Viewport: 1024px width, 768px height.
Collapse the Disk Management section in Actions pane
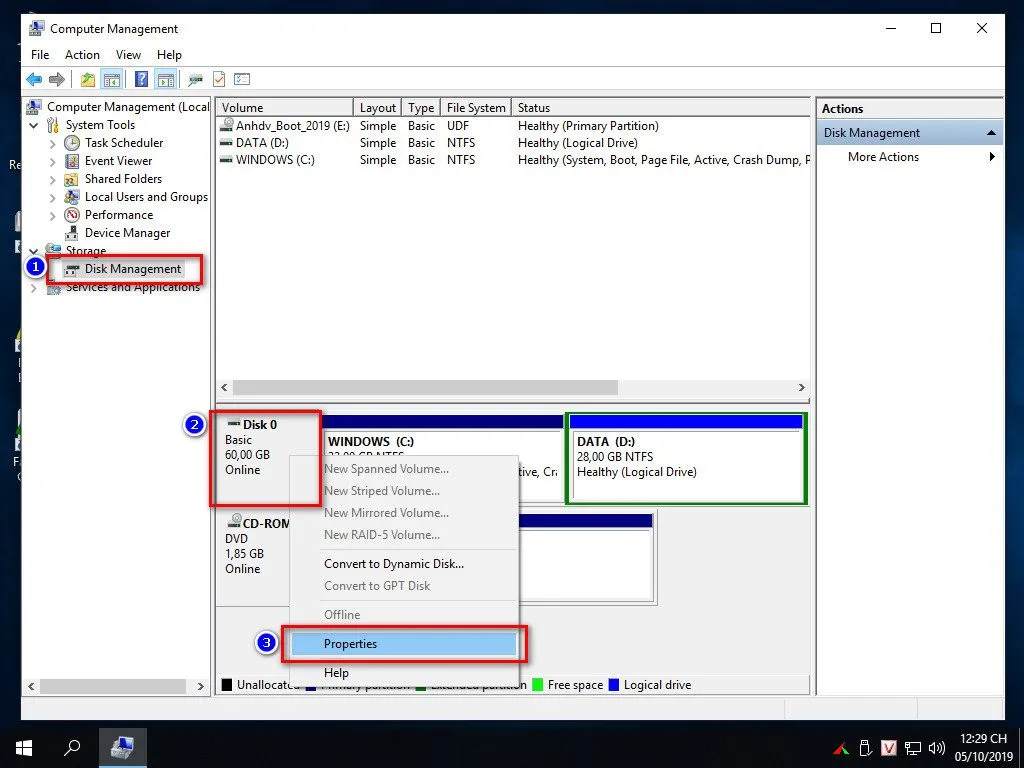coord(991,131)
